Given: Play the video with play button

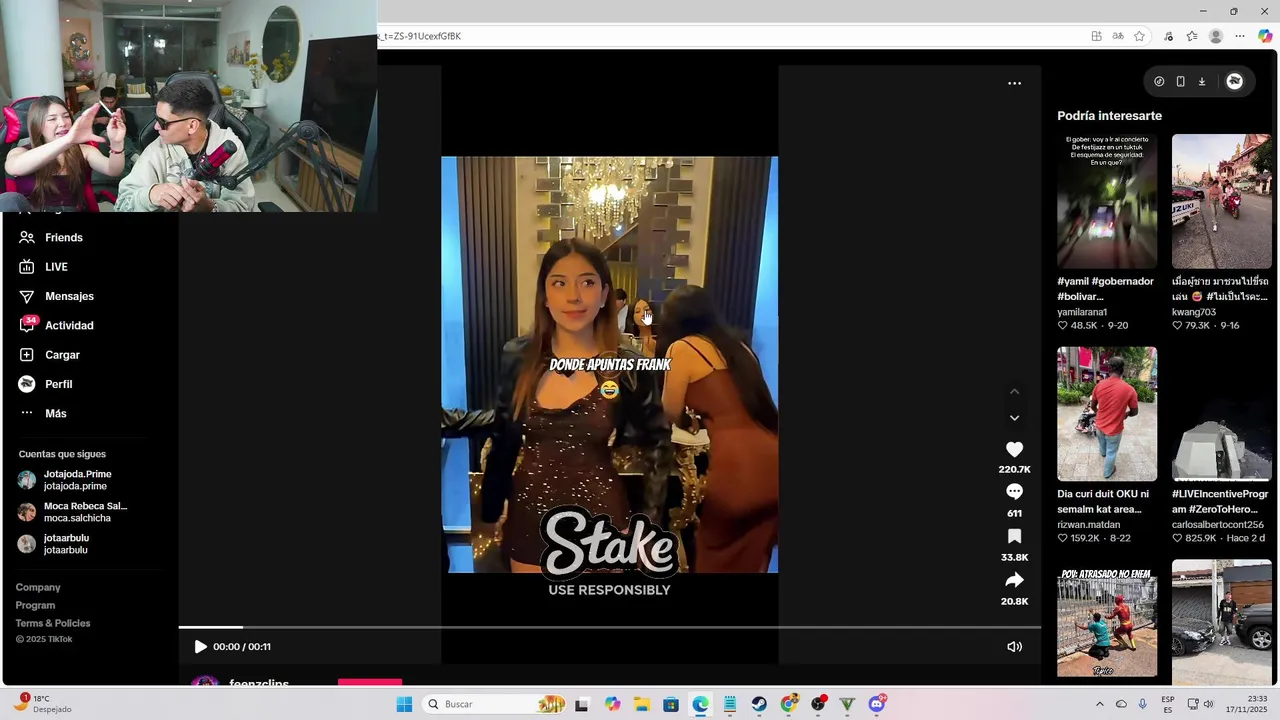Looking at the screenshot, I should 200,647.
